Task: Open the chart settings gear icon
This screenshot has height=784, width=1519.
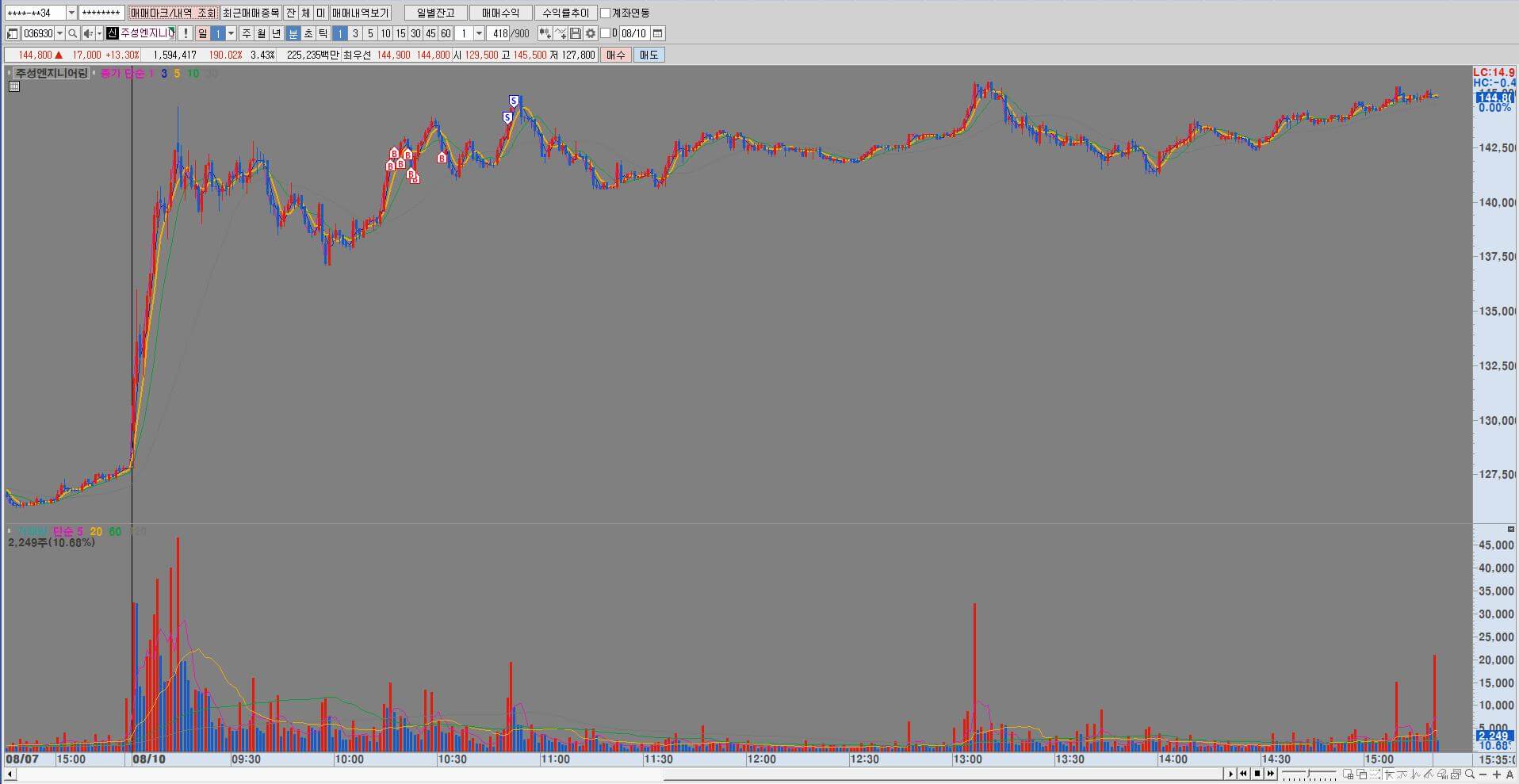Action: pos(591,33)
